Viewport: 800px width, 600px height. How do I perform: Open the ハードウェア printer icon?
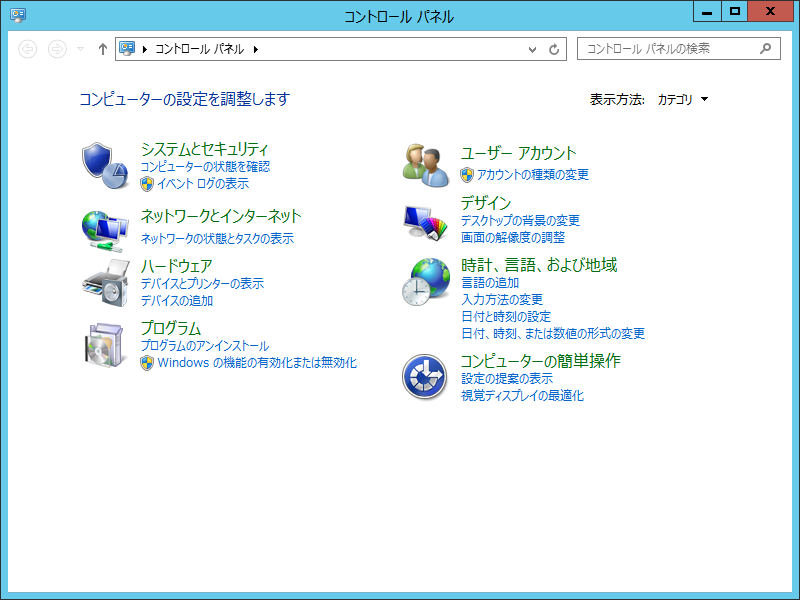coord(105,283)
